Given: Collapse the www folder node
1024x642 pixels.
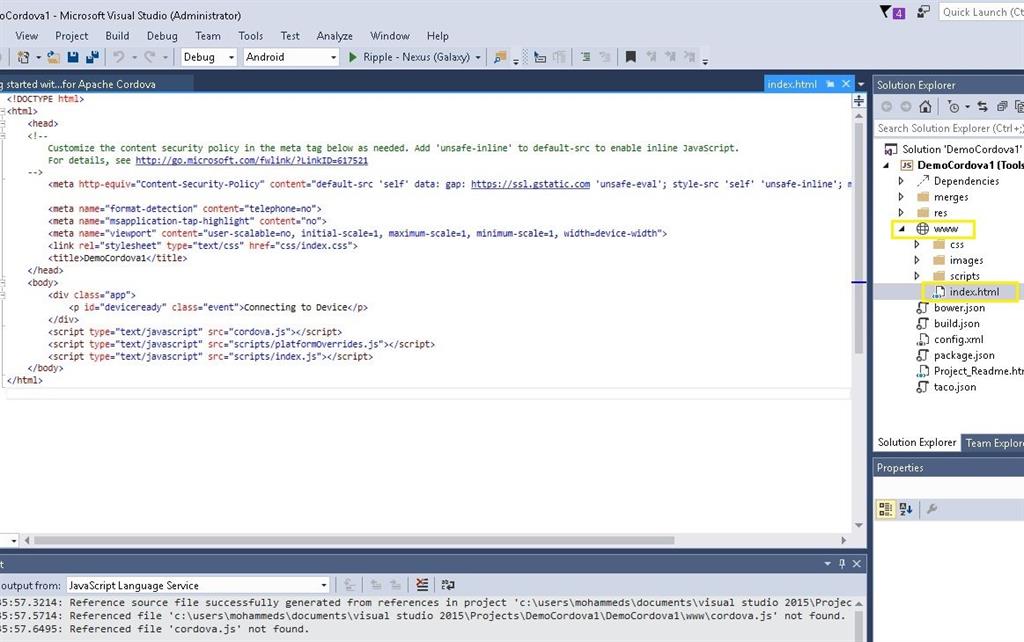Looking at the screenshot, I should [x=901, y=229].
